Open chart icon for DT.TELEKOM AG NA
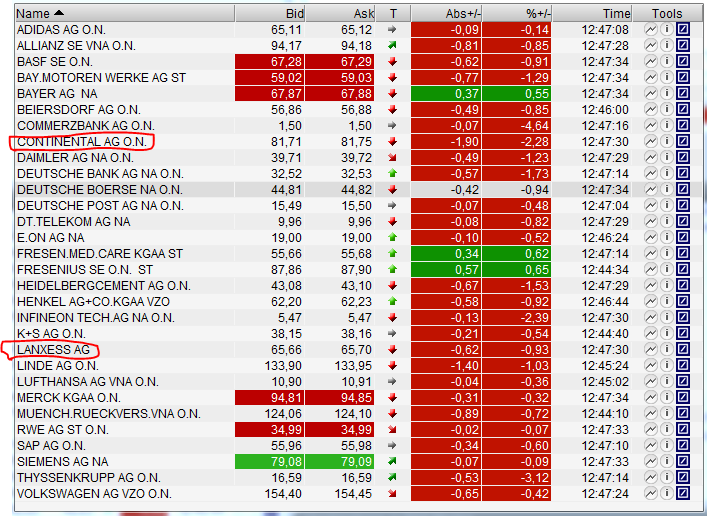The width and height of the screenshot is (707, 516). pyautogui.click(x=651, y=221)
